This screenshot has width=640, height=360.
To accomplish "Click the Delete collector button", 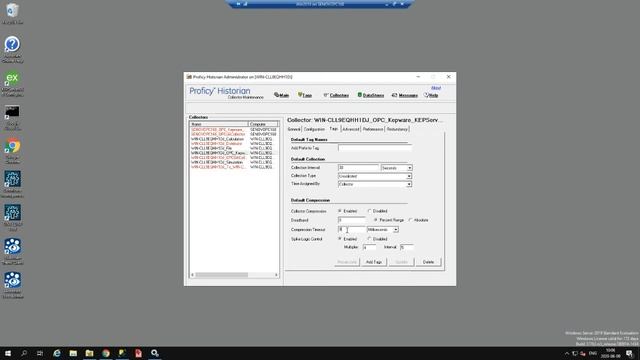I will [x=428, y=262].
